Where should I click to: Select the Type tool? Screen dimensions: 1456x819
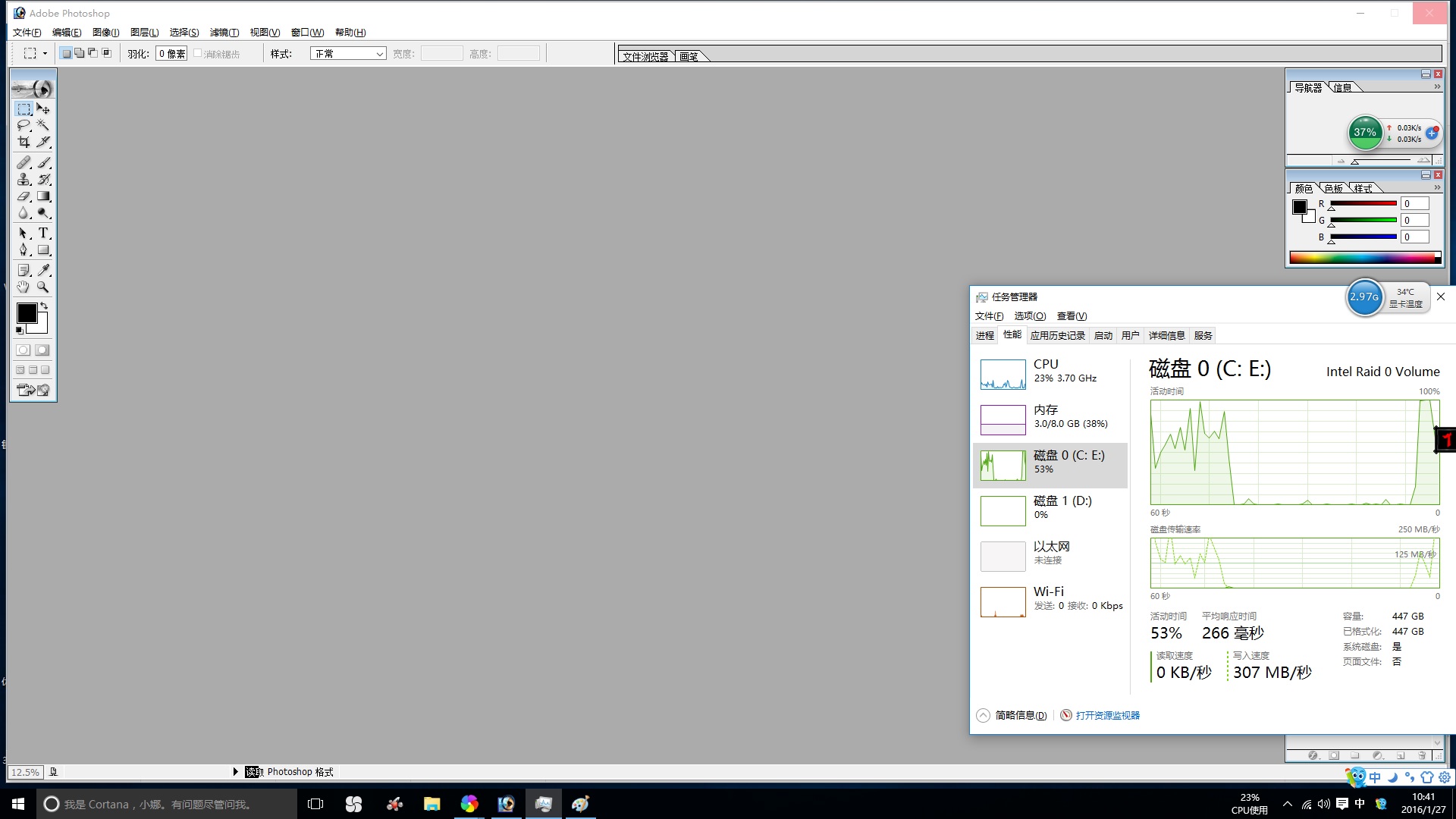[x=43, y=233]
